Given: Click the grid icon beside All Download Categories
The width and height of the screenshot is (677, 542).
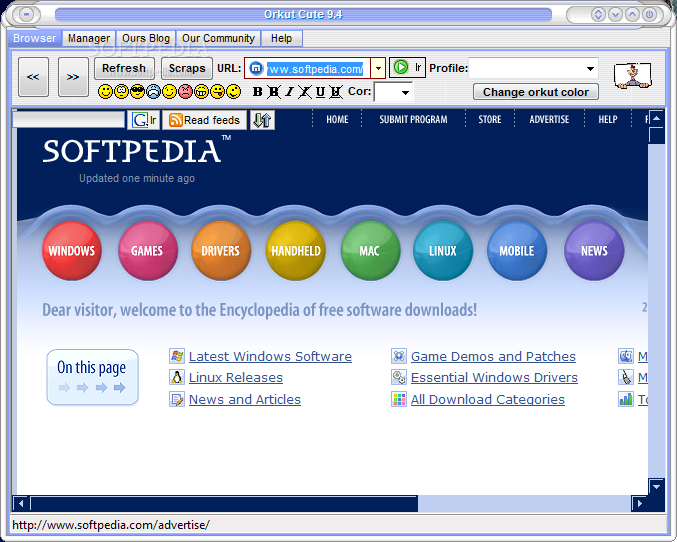Looking at the screenshot, I should click(399, 399).
